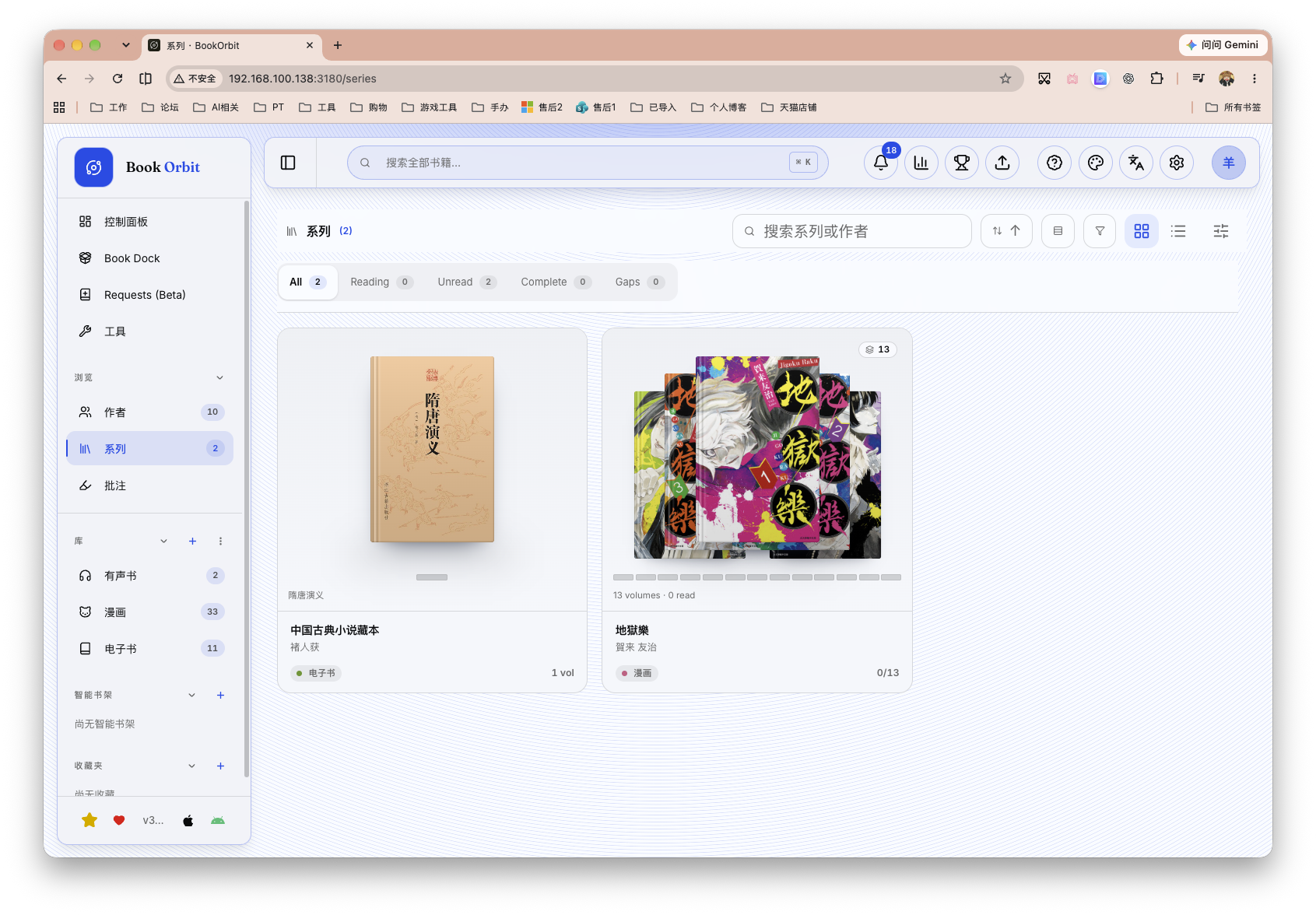The image size is (1316, 915).
Task: Click the Android app icon in footer
Action: [218, 820]
